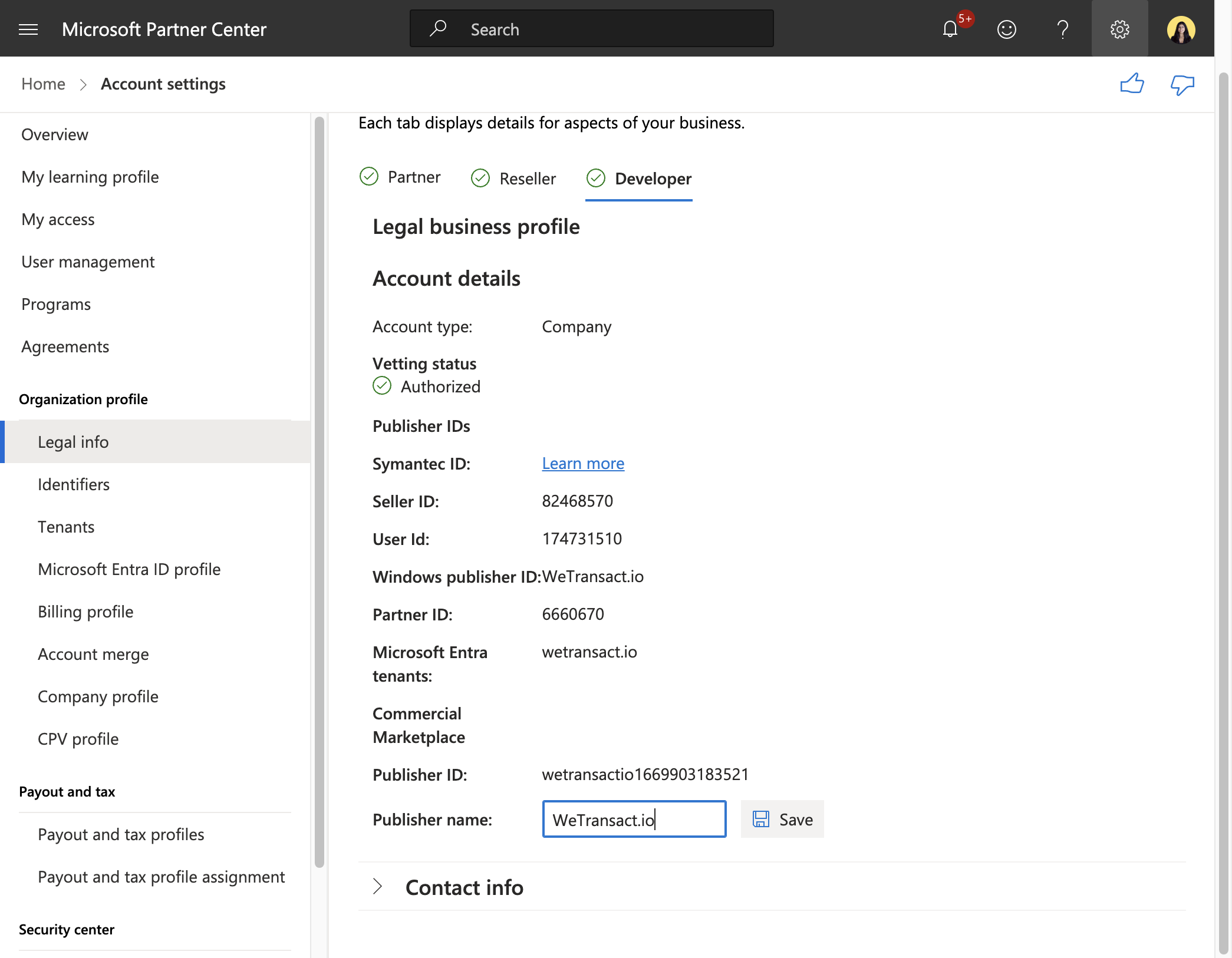
Task: Open Payout and tax profiles
Action: pyautogui.click(x=121, y=834)
